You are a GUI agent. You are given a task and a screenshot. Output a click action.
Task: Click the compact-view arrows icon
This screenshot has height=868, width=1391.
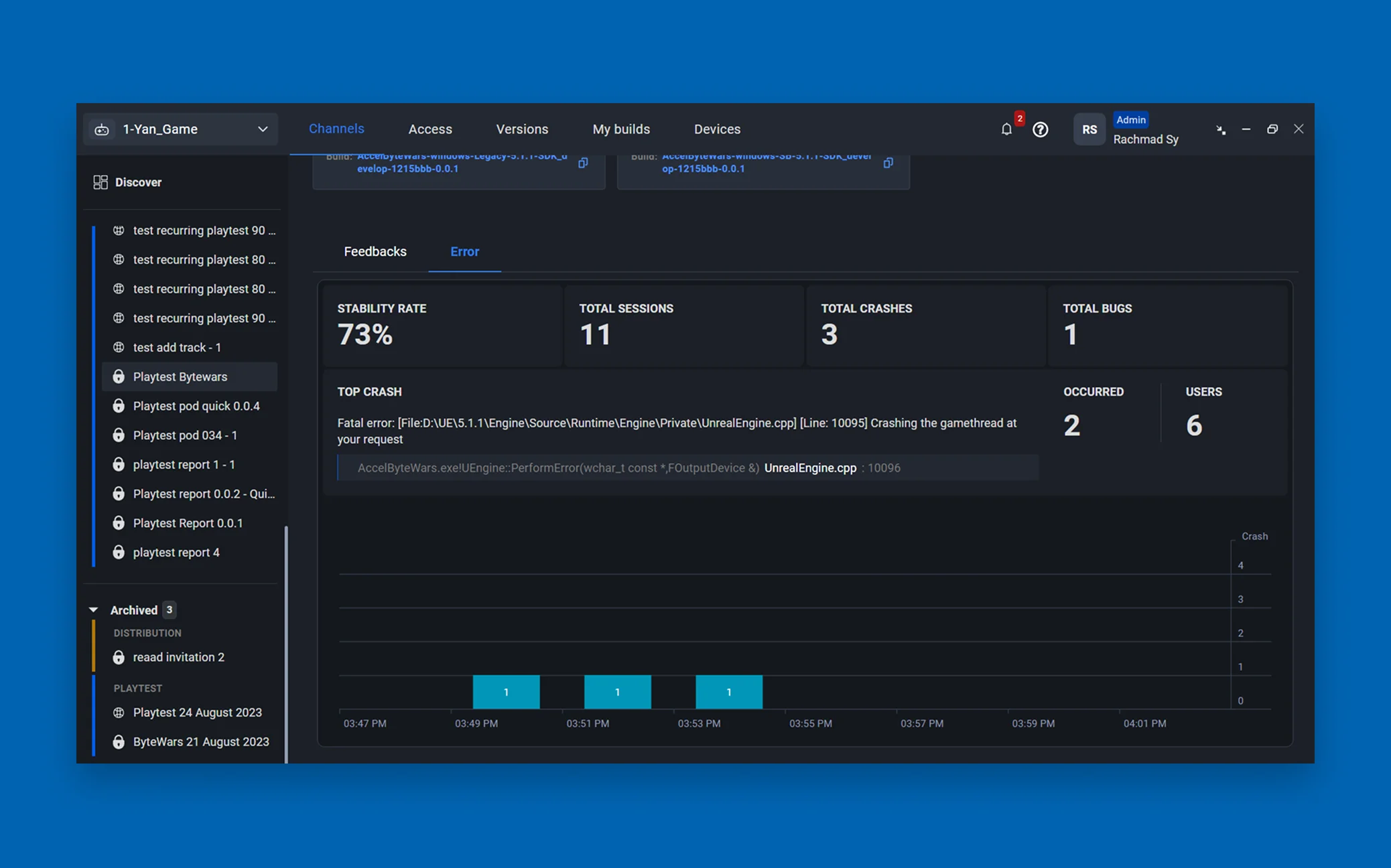(x=1221, y=129)
